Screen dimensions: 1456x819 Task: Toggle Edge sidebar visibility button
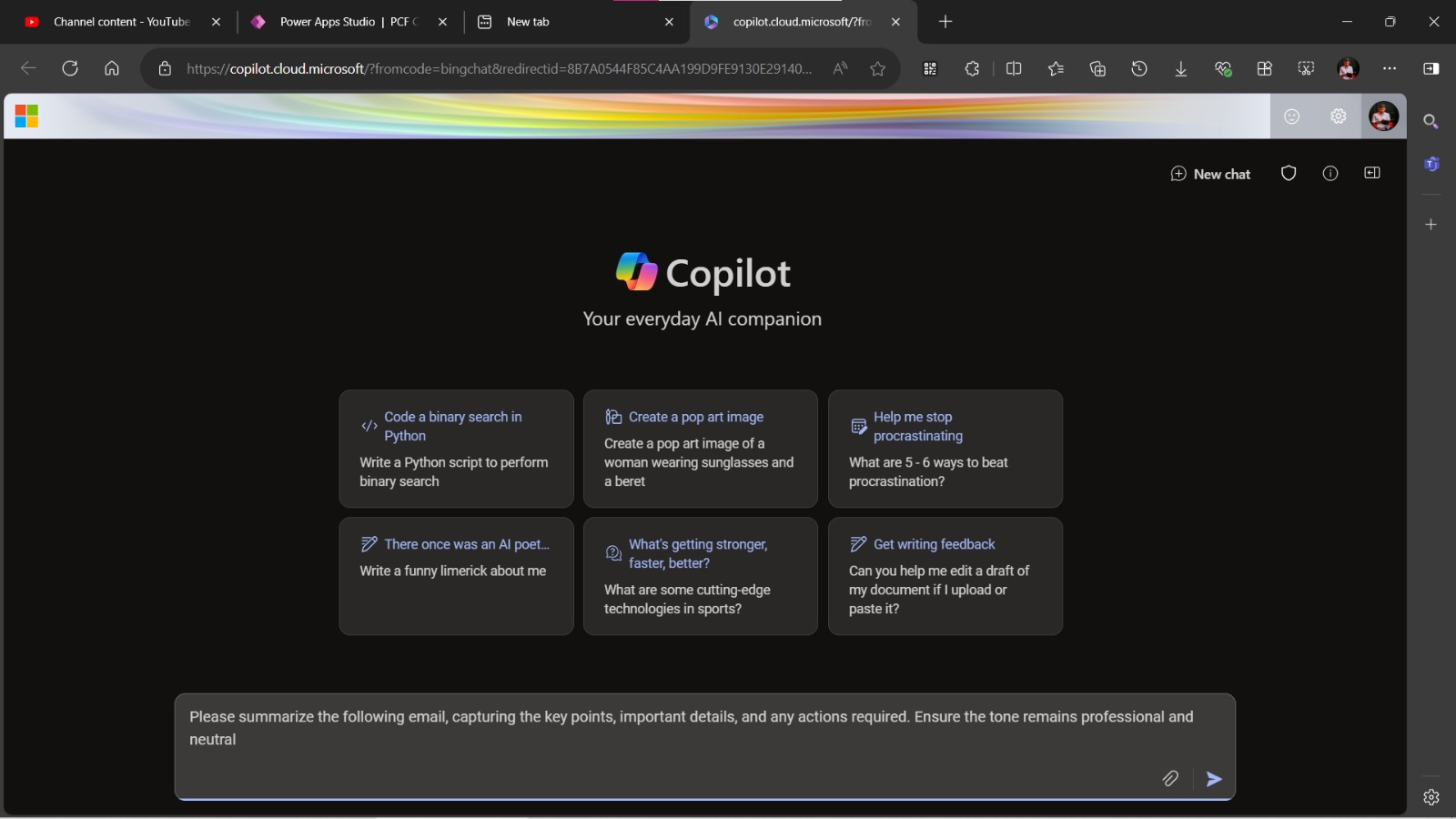pos(1431,68)
